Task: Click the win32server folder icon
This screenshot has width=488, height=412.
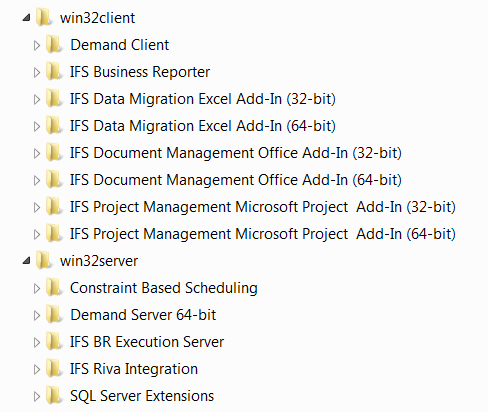Action: [x=44, y=260]
